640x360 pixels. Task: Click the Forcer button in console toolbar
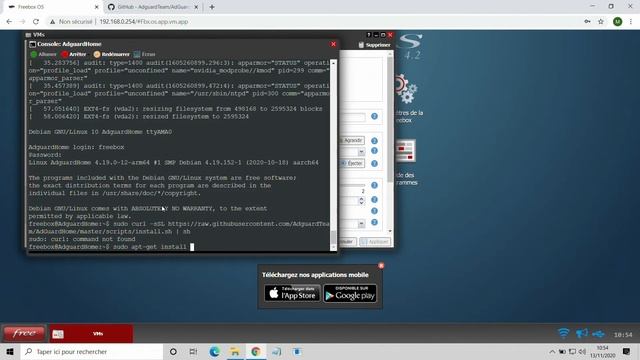144,54
